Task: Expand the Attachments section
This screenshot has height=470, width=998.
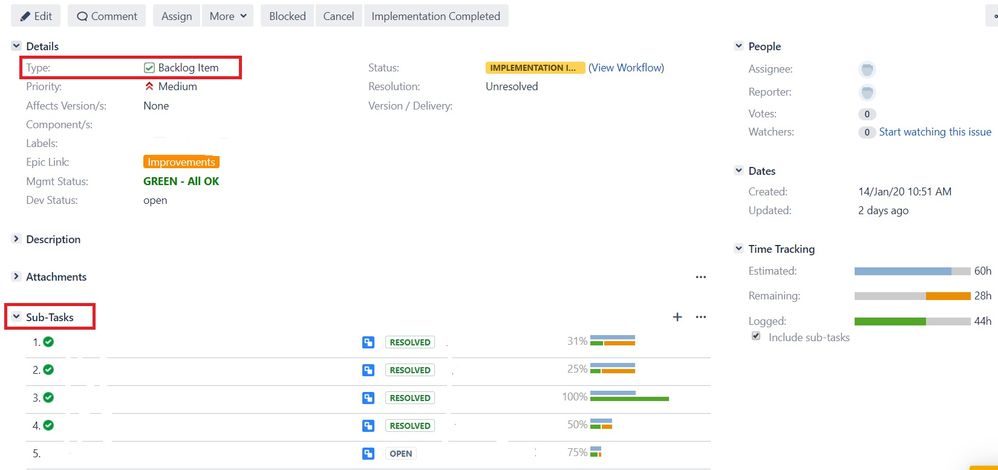Action: click(17, 276)
